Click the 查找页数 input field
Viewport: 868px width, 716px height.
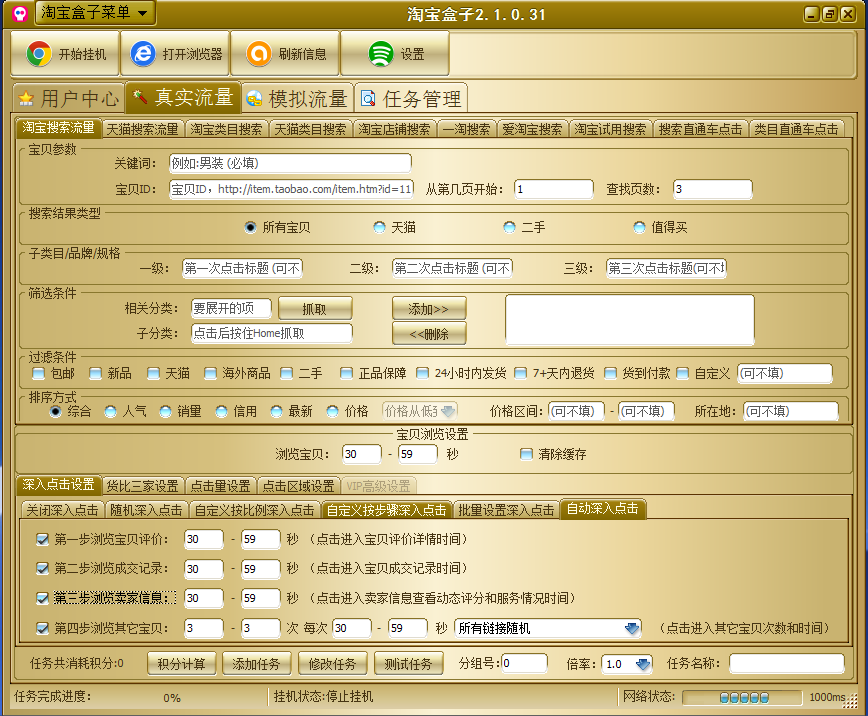point(712,189)
